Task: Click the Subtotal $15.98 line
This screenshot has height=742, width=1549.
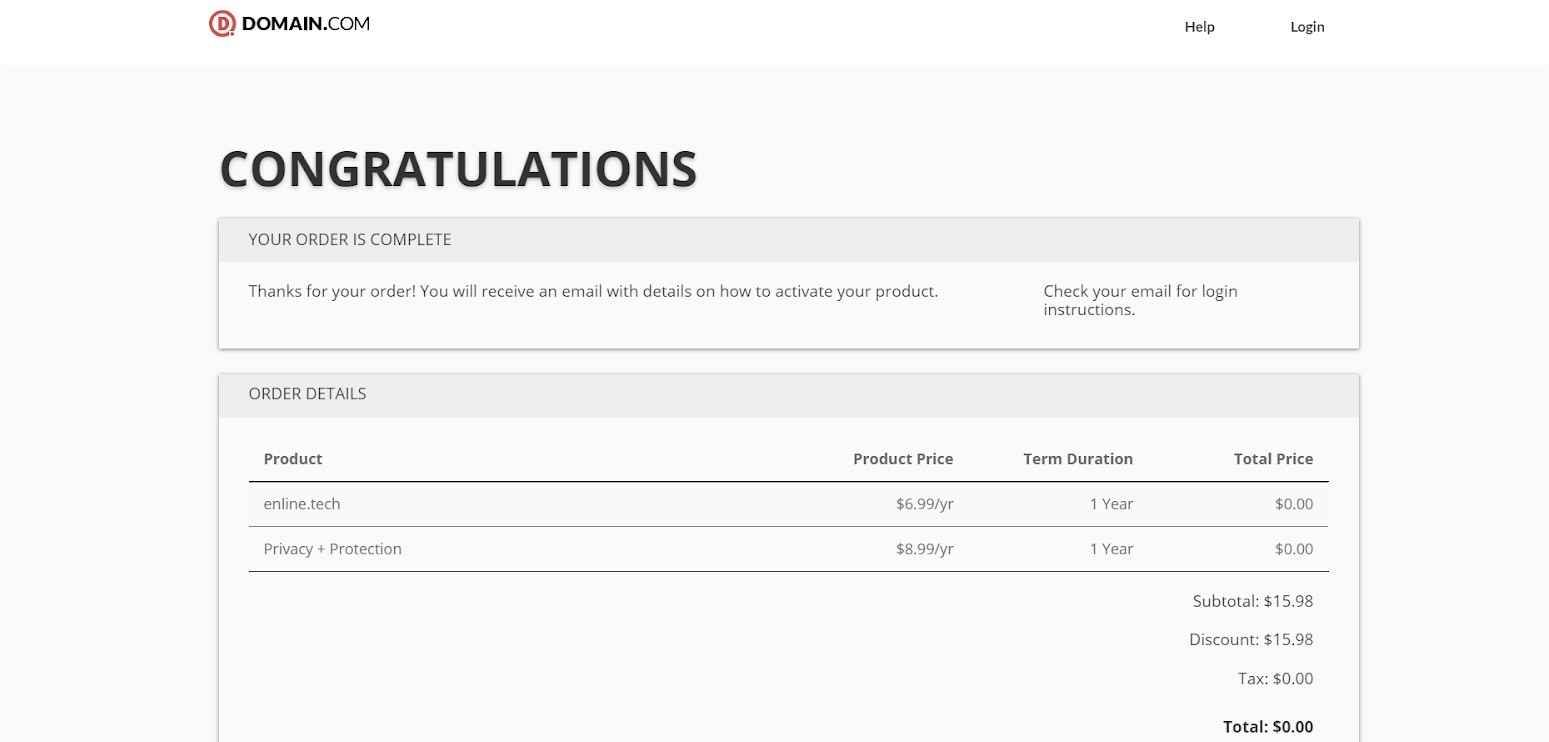Action: (1252, 602)
